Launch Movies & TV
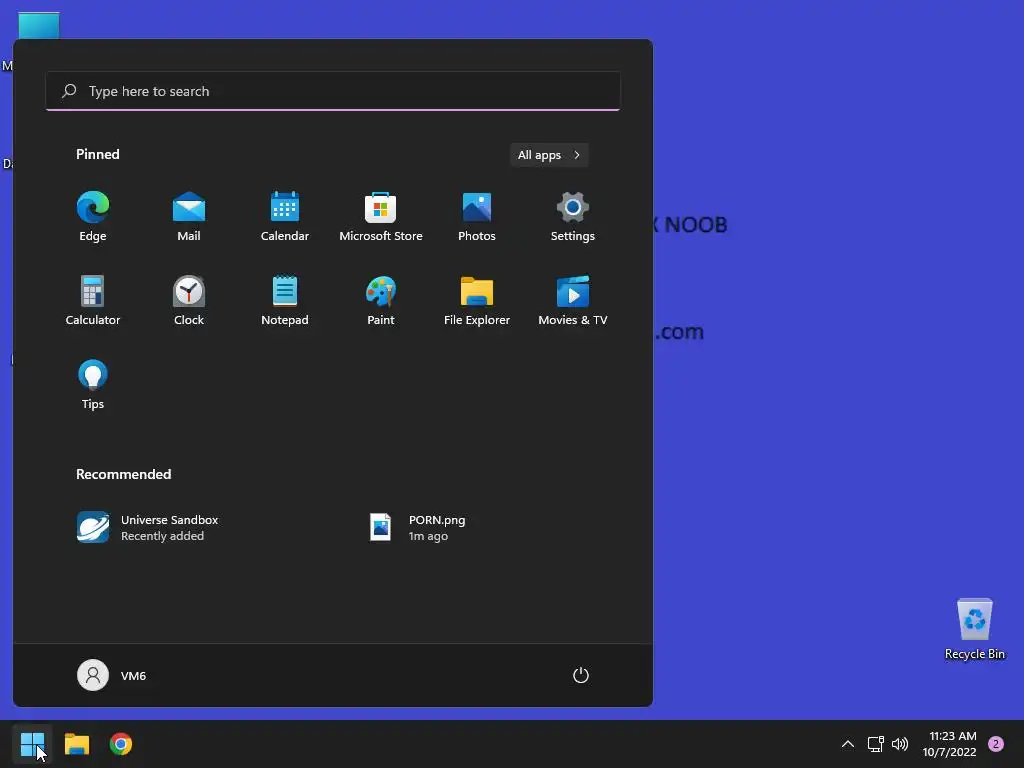This screenshot has width=1024, height=768. (573, 300)
